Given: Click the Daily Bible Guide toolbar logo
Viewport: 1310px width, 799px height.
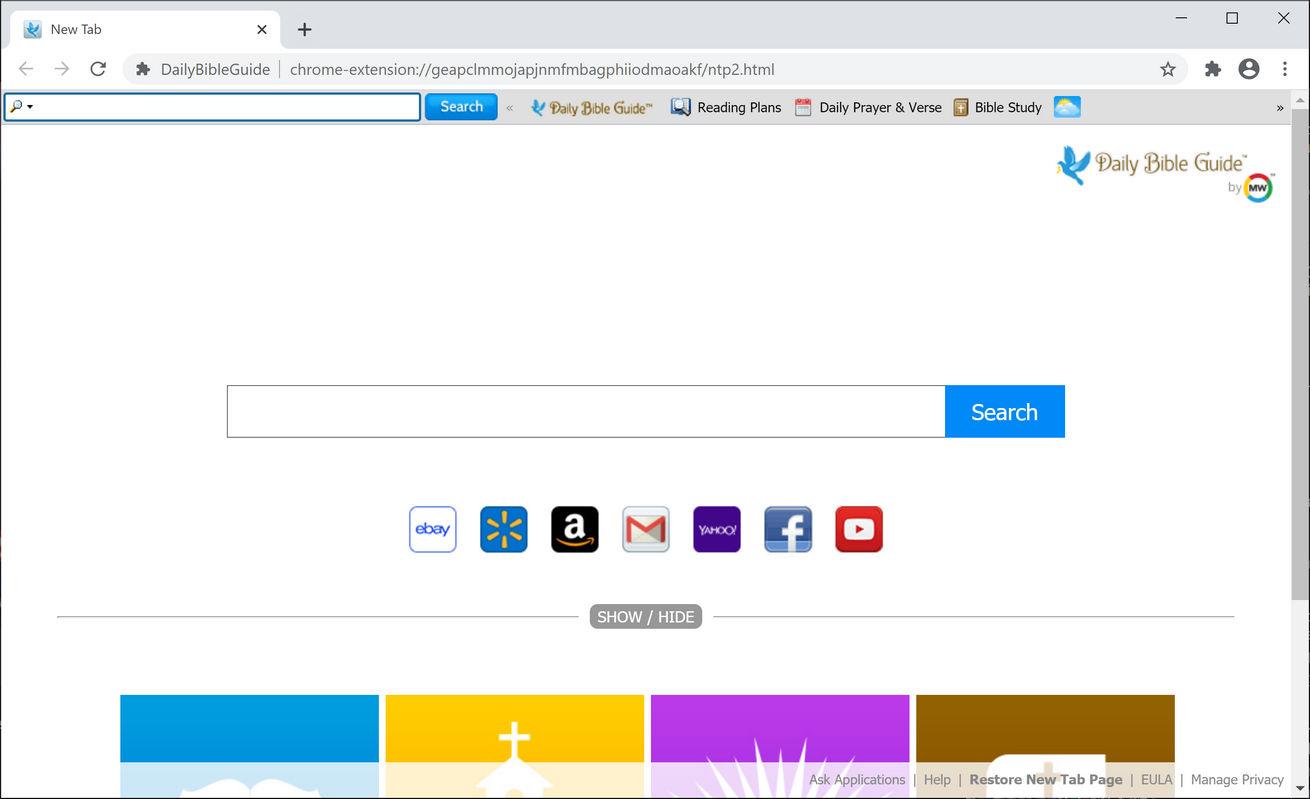Looking at the screenshot, I should point(591,107).
